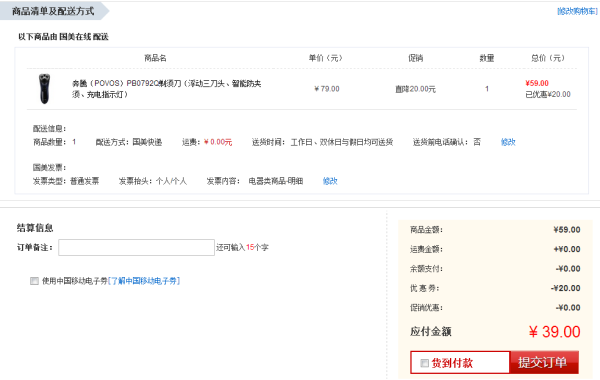The height and width of the screenshot is (380, 600).
Task: Check 使用中国移动电子券 checkbox
Action: tap(34, 281)
